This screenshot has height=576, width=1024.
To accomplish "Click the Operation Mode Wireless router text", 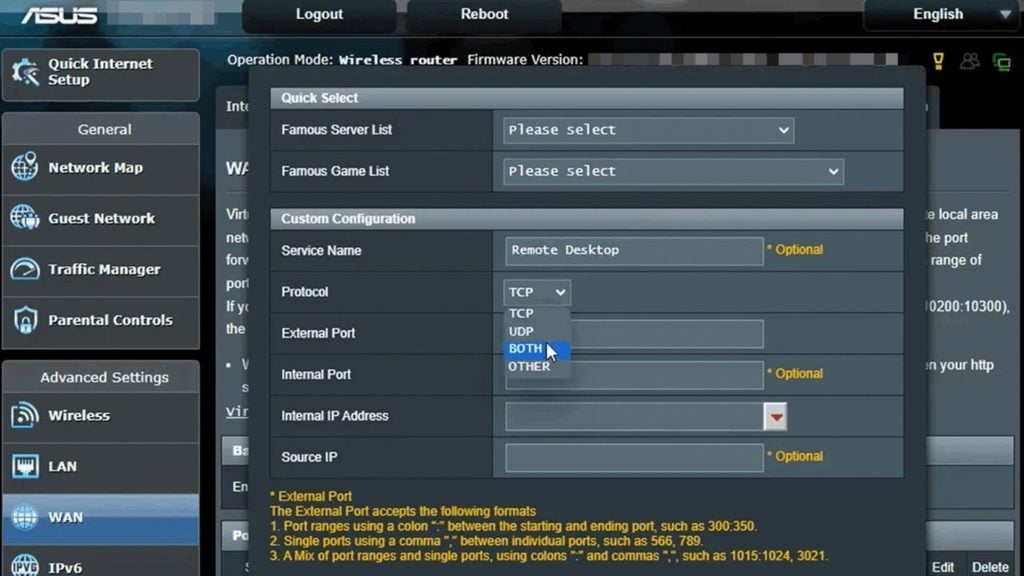I will coord(342,60).
